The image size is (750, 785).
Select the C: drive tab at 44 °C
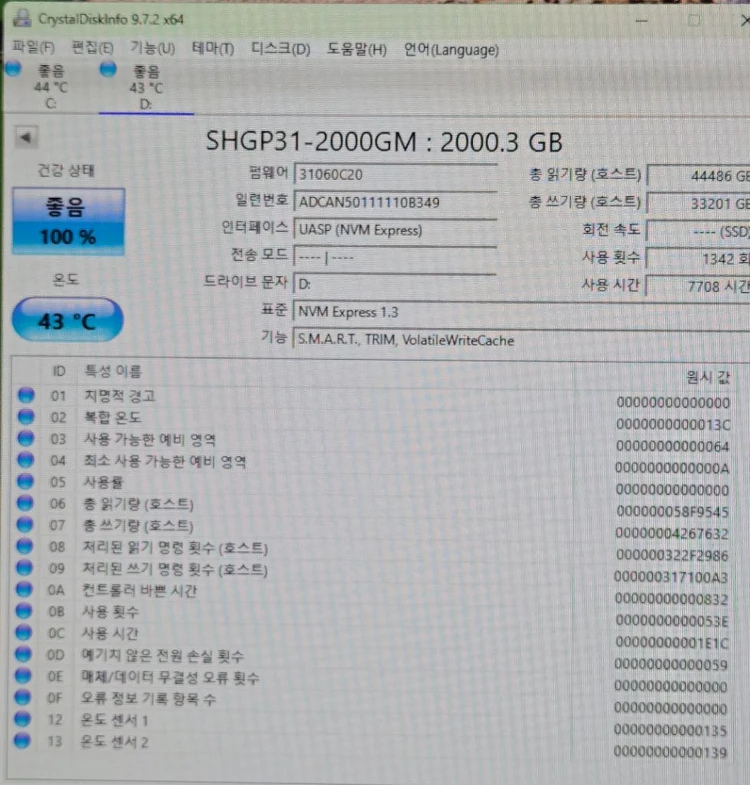(x=50, y=87)
